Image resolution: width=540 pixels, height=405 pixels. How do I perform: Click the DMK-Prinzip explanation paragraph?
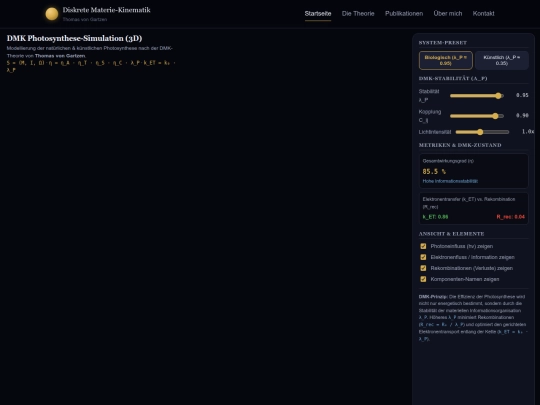(x=473, y=318)
